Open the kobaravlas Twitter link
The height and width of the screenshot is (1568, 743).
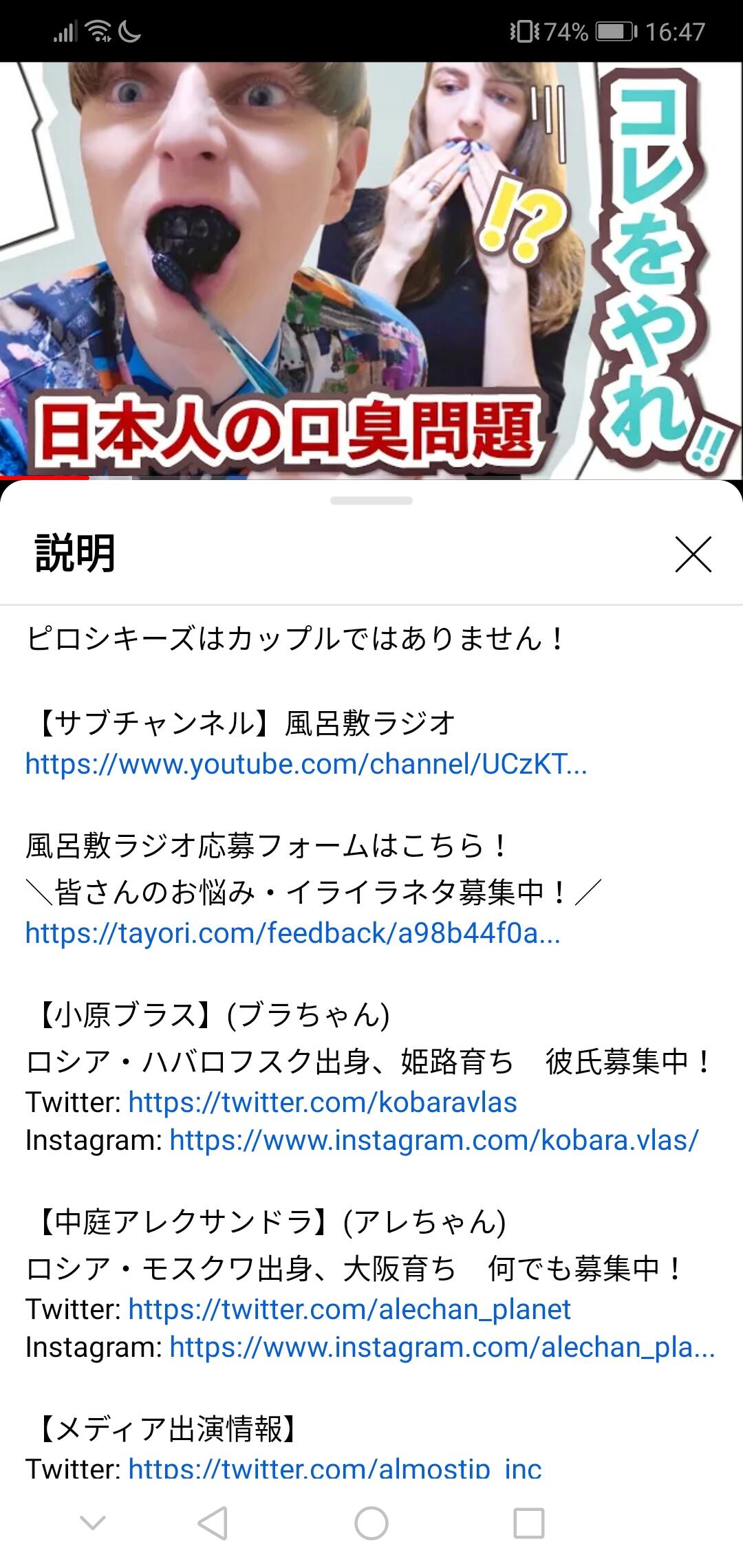pyautogui.click(x=323, y=1102)
